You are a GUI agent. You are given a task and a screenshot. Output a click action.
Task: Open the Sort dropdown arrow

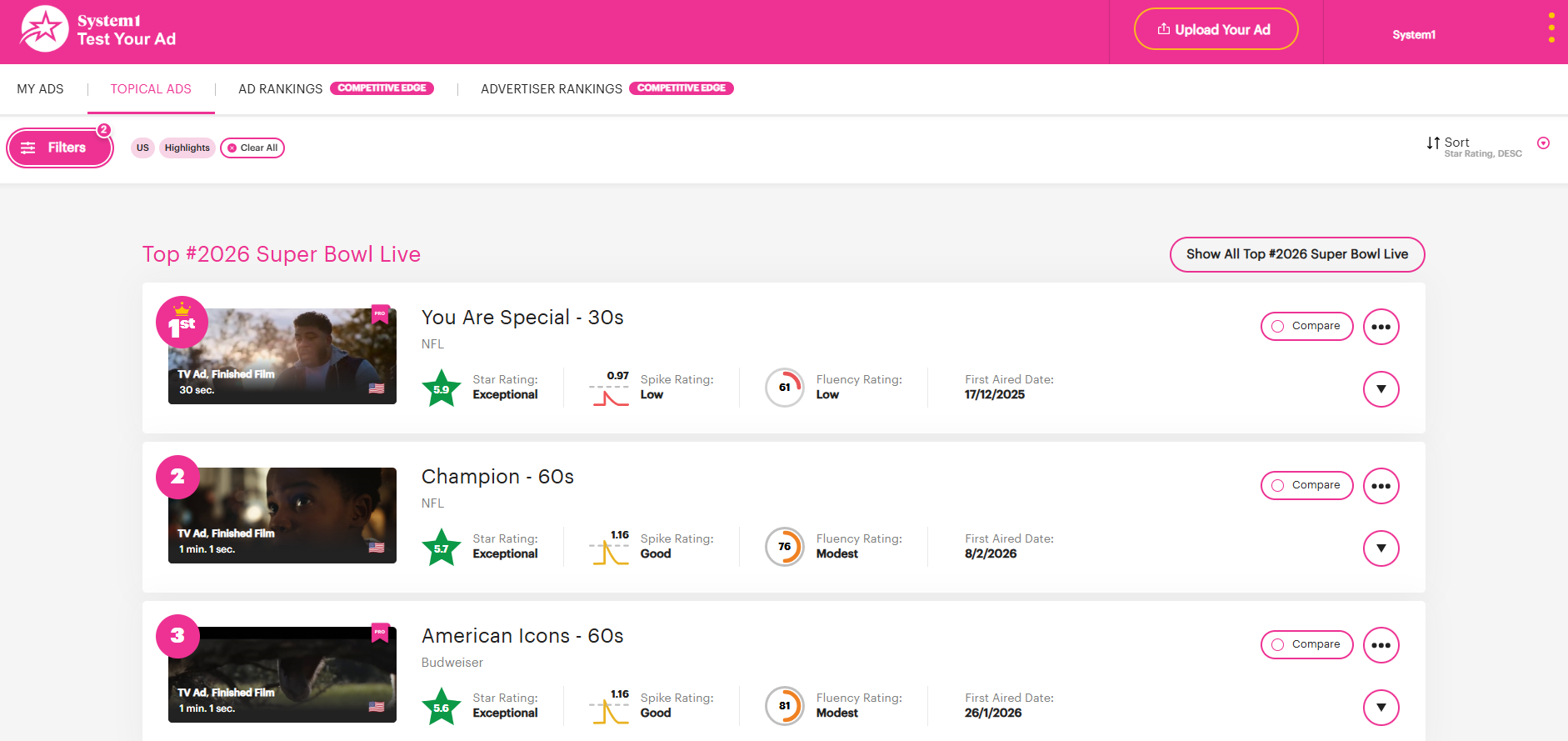(1543, 143)
